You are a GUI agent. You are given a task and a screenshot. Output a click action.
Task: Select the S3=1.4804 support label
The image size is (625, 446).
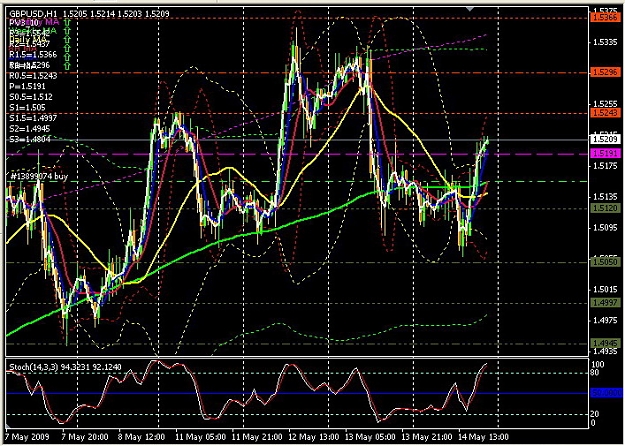[x=29, y=139]
